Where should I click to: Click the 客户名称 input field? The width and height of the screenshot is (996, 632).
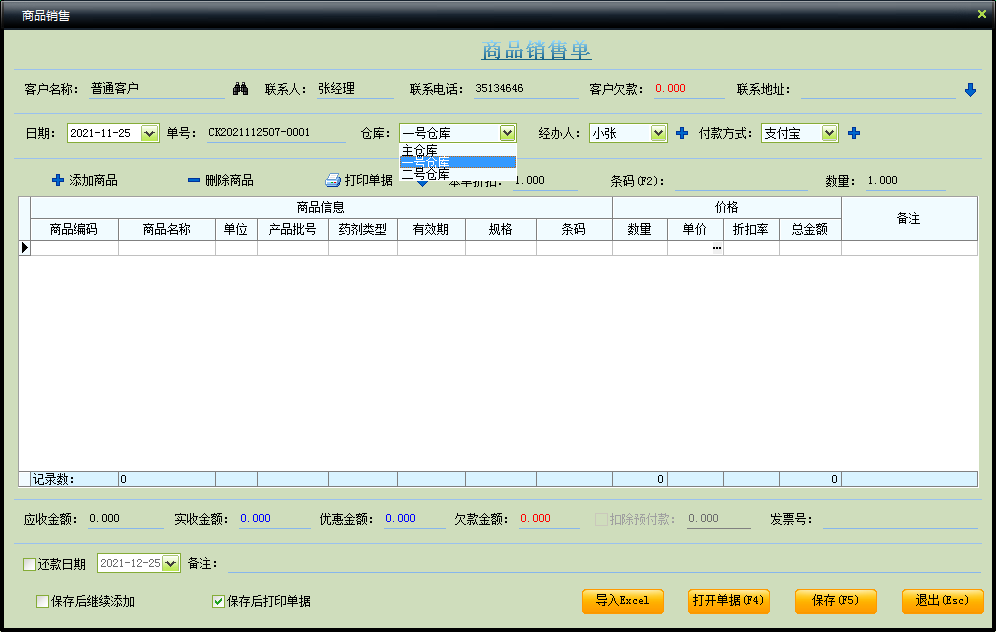tap(156, 89)
